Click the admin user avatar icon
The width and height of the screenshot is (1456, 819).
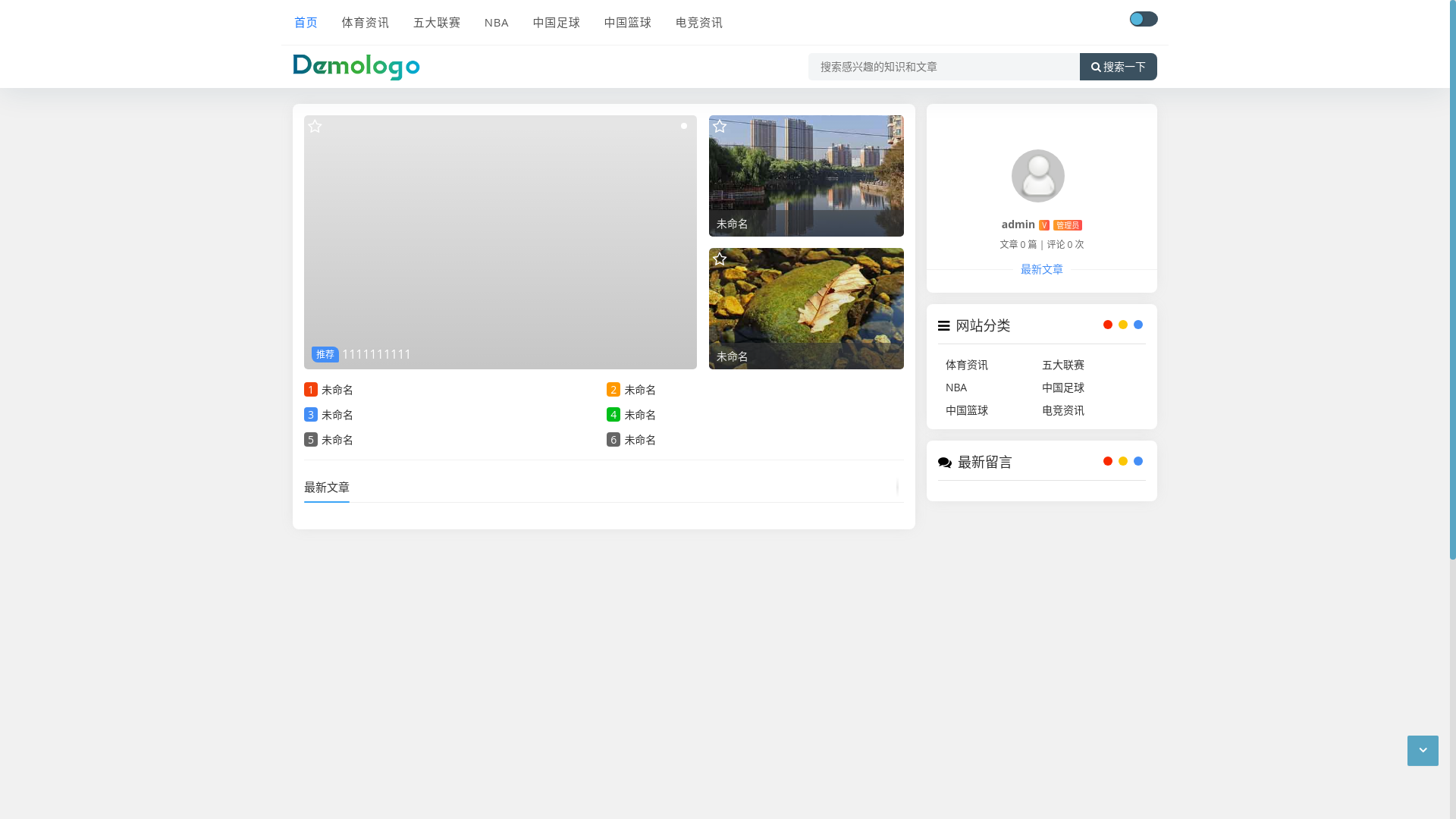coord(1037,176)
